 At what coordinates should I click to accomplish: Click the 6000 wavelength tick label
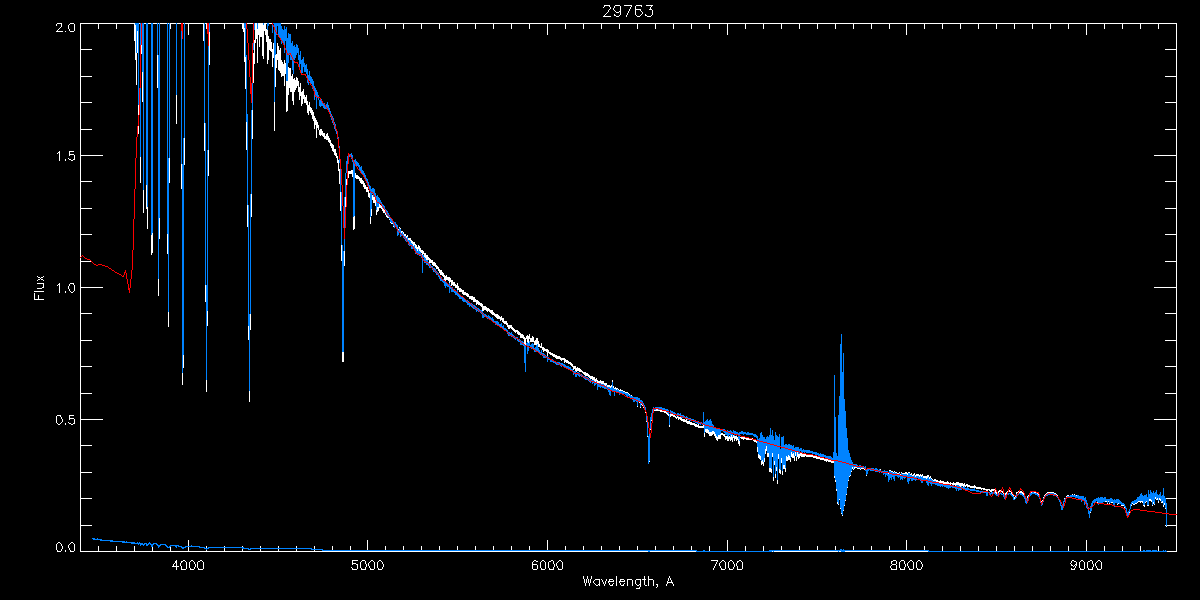click(547, 565)
